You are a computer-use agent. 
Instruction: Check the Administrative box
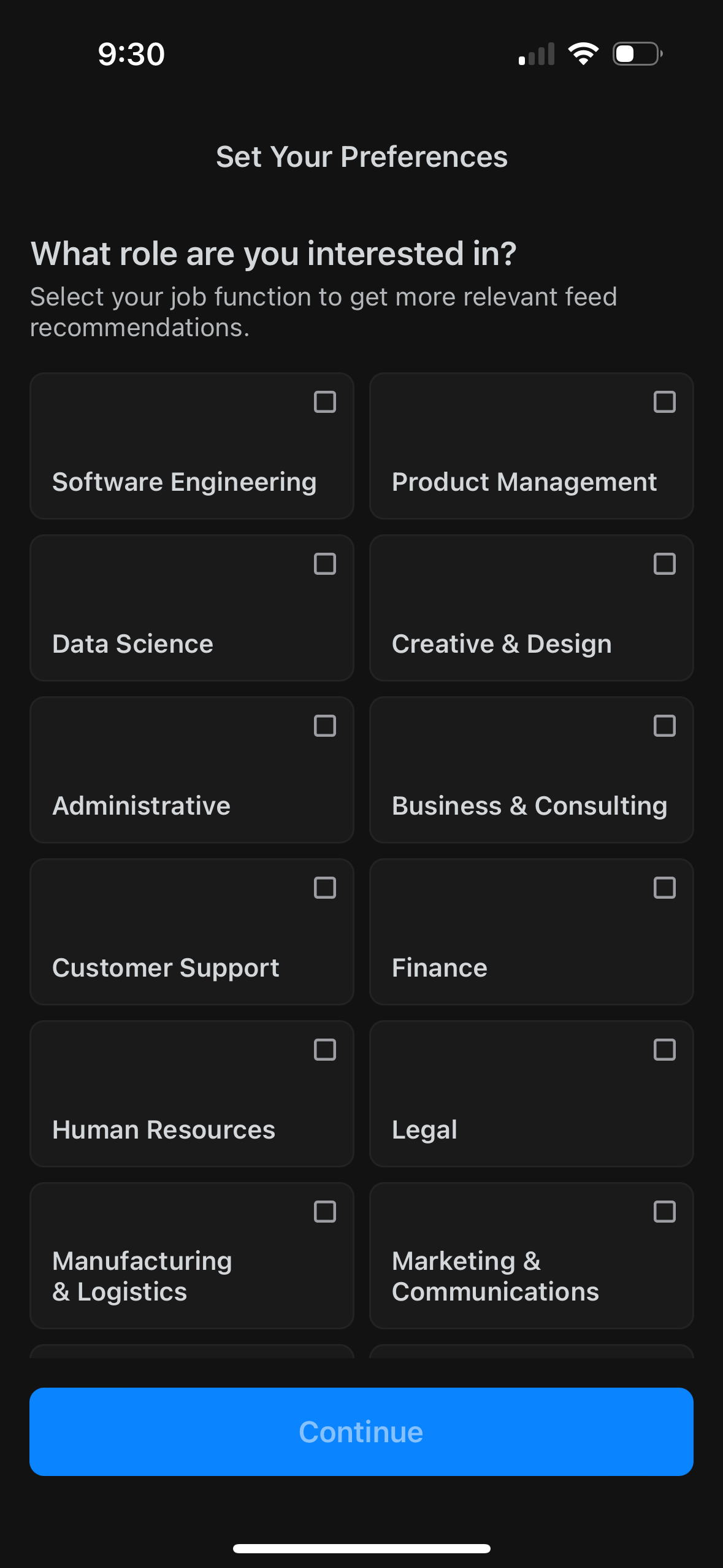[x=326, y=726]
